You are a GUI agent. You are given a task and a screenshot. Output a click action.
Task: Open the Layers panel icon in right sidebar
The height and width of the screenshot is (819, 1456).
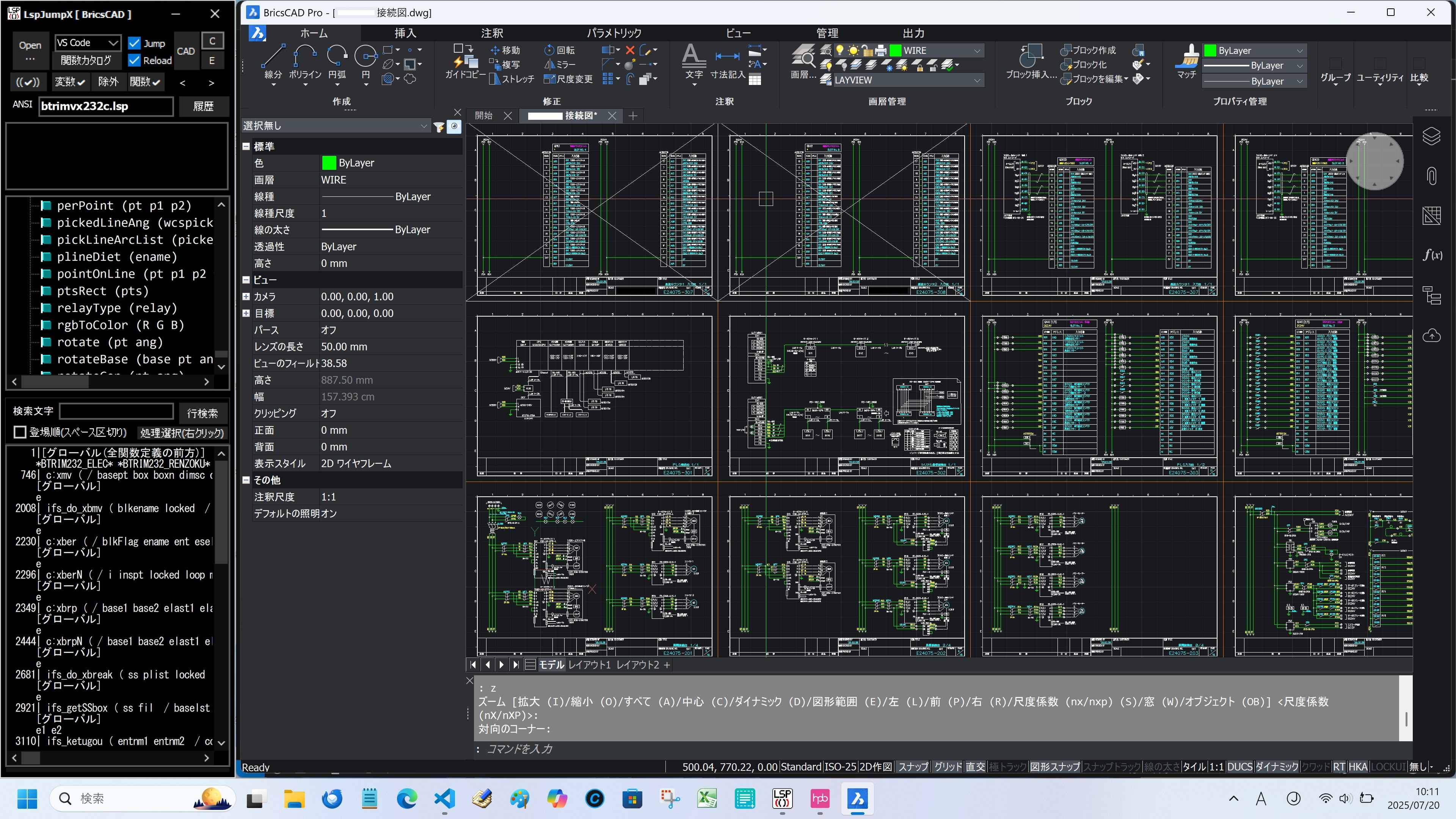point(1431,136)
